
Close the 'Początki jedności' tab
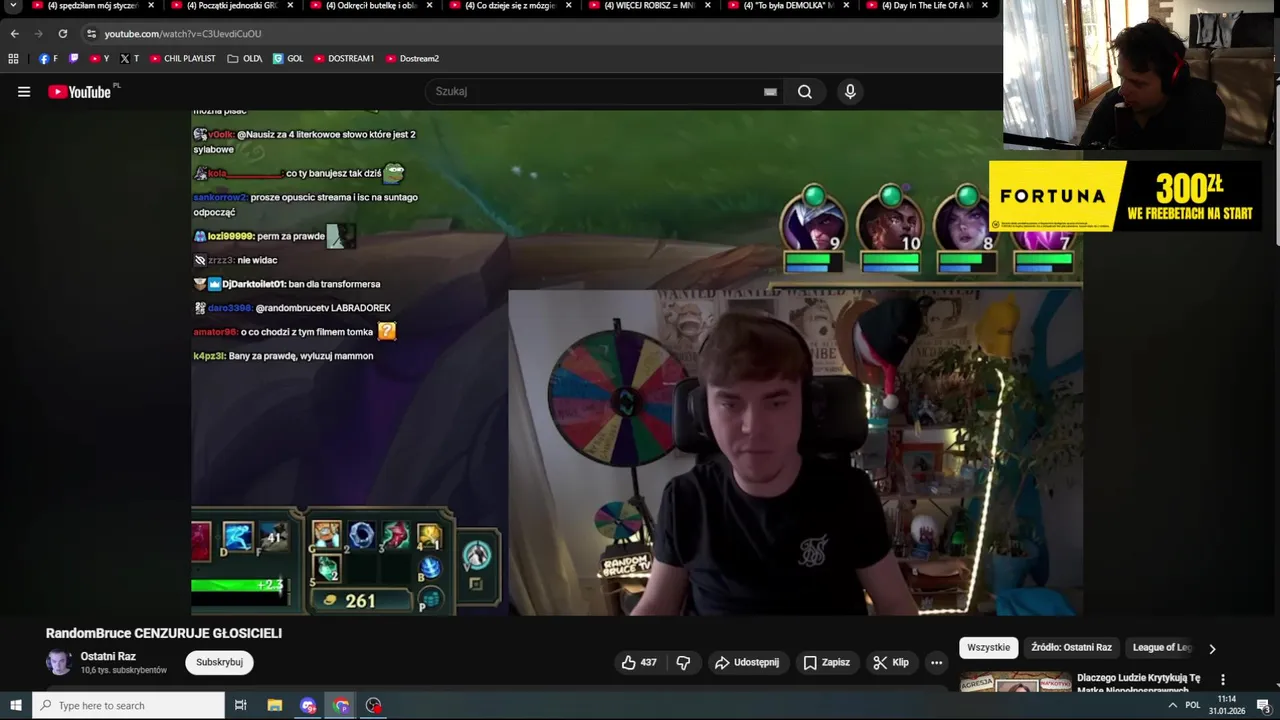coord(290,6)
